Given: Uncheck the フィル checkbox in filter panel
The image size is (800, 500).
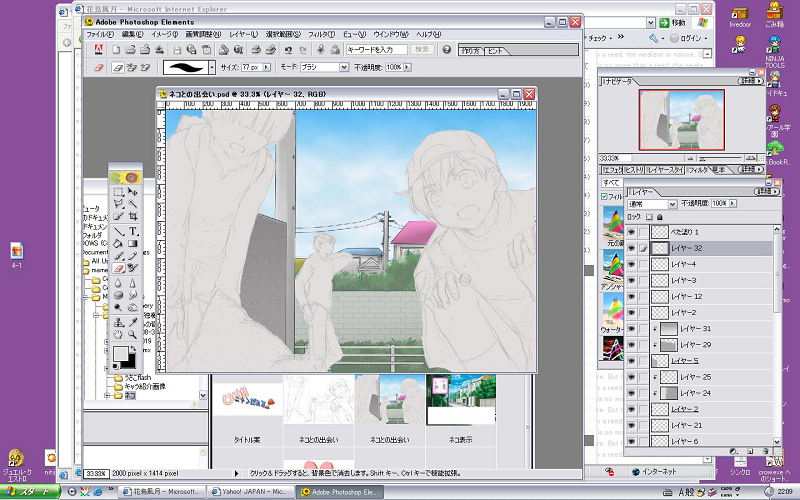Looking at the screenshot, I should point(605,196).
